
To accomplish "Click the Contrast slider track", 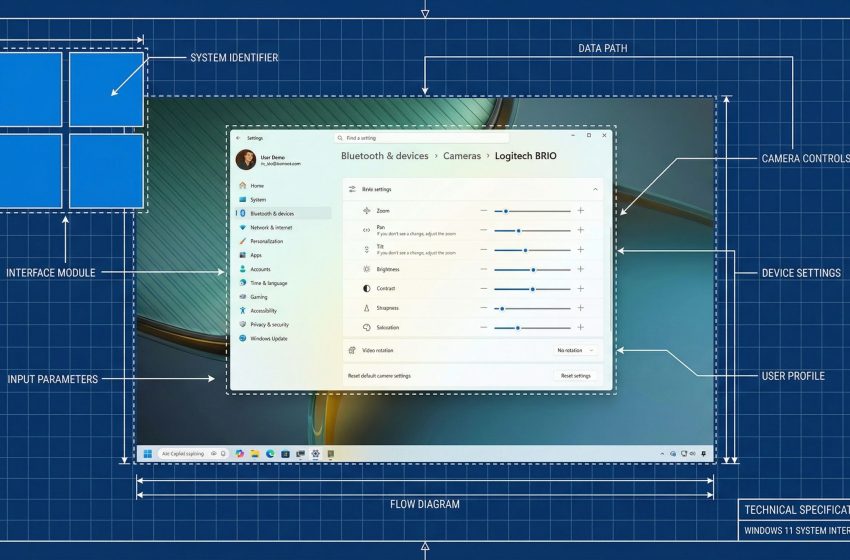I will pos(532,289).
